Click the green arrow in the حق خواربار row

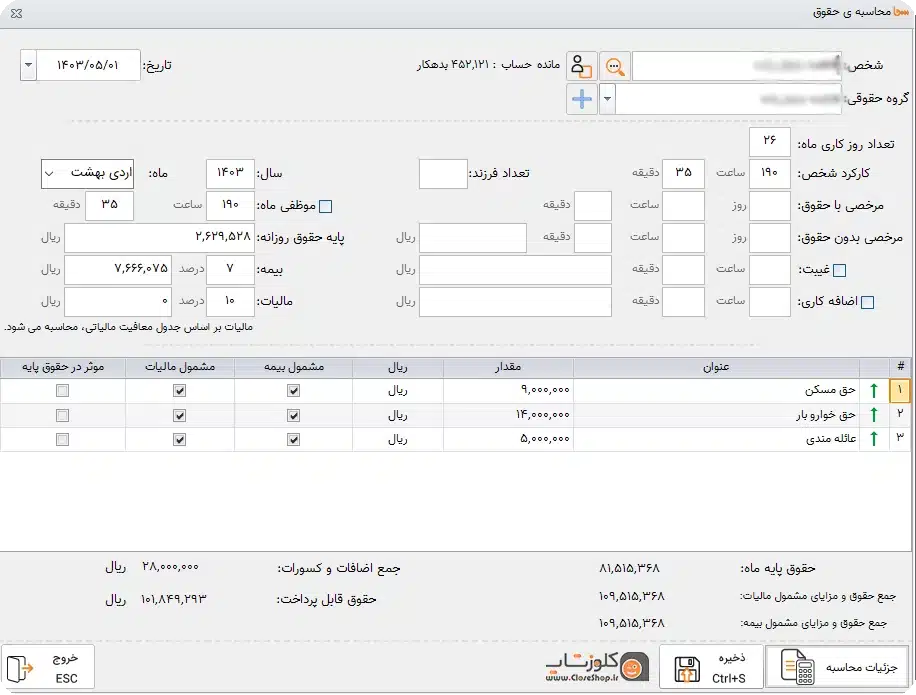[x=874, y=415]
